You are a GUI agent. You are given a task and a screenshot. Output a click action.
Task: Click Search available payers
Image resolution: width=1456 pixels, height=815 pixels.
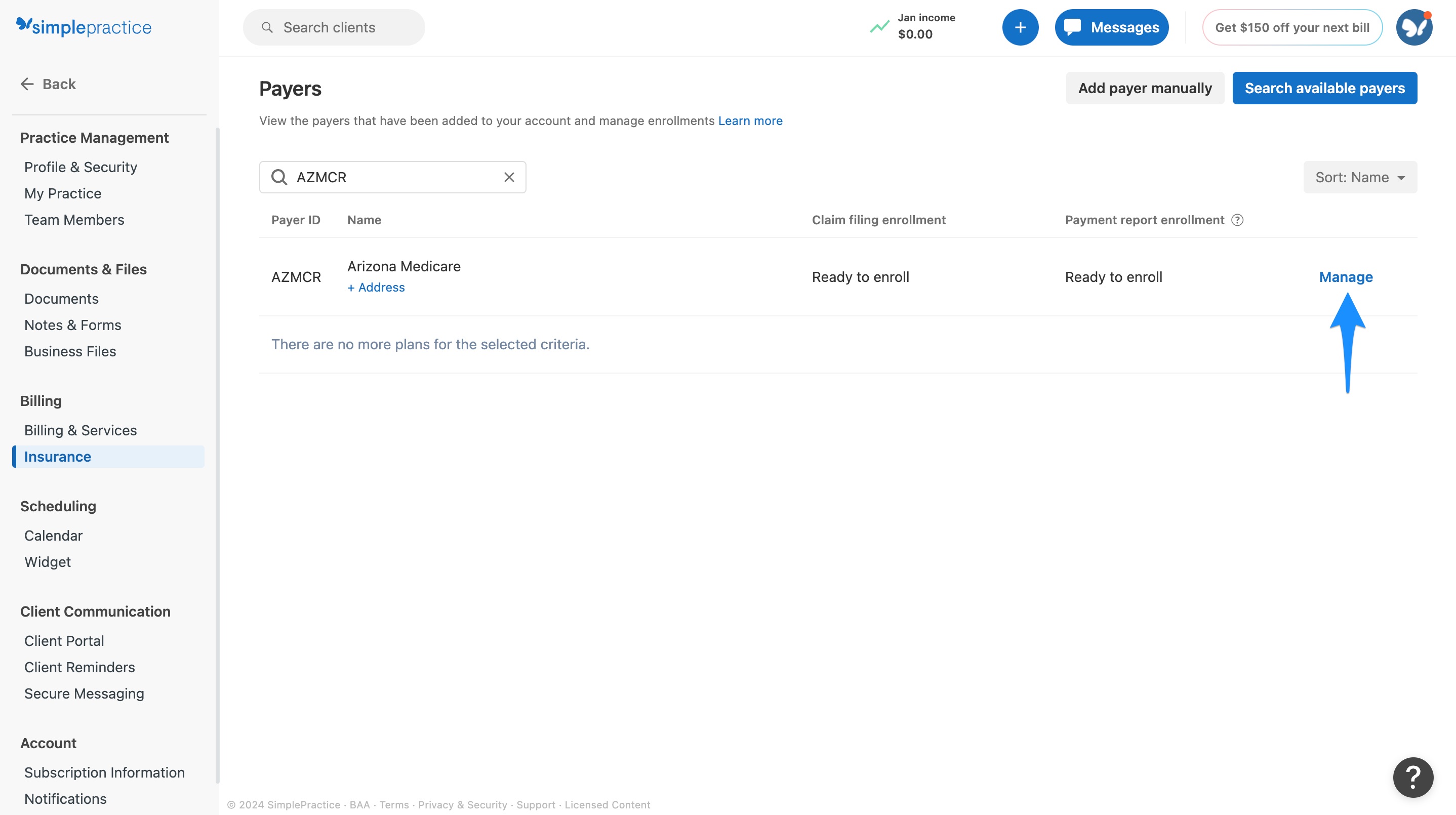pos(1324,88)
